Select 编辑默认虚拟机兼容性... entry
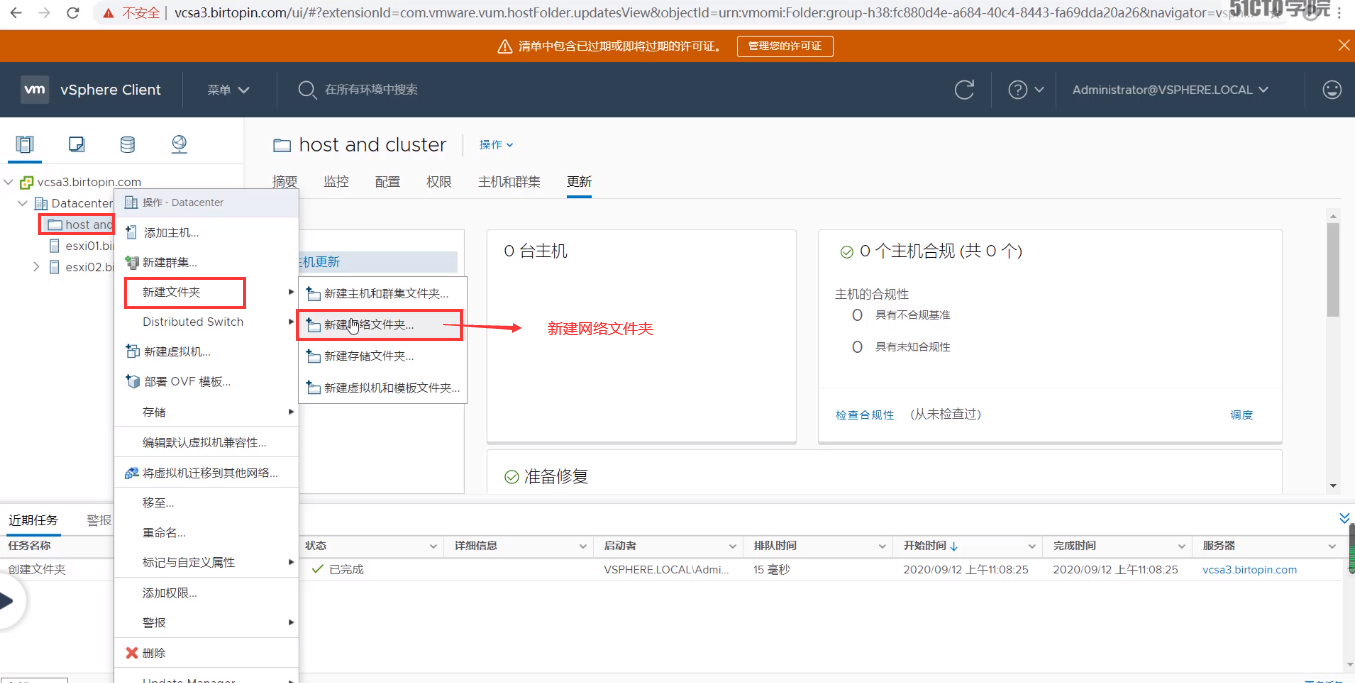 coord(207,443)
